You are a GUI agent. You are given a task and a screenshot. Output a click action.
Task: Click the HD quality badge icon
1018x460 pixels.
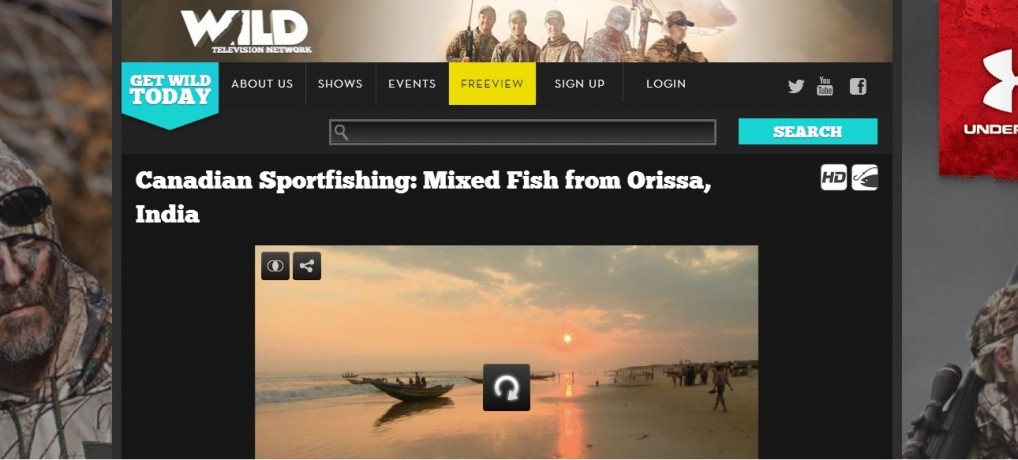click(x=834, y=177)
